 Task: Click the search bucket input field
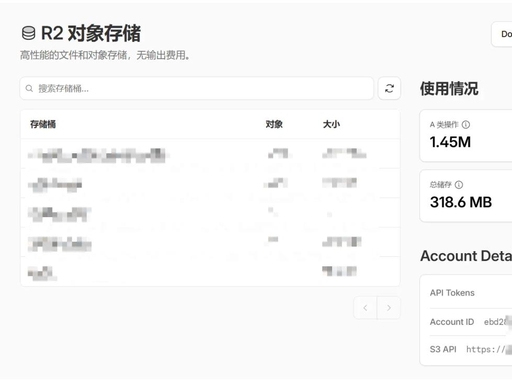[x=197, y=88]
